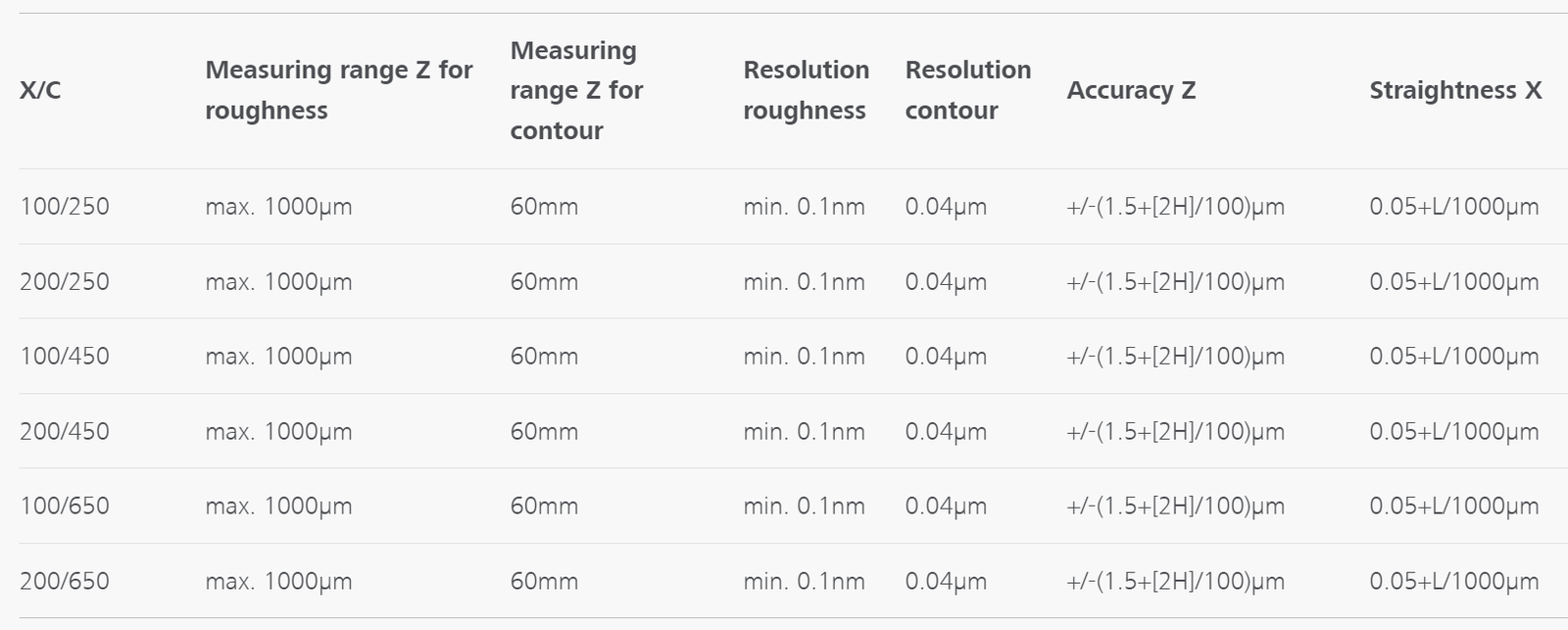Click the X/C column header

(40, 90)
